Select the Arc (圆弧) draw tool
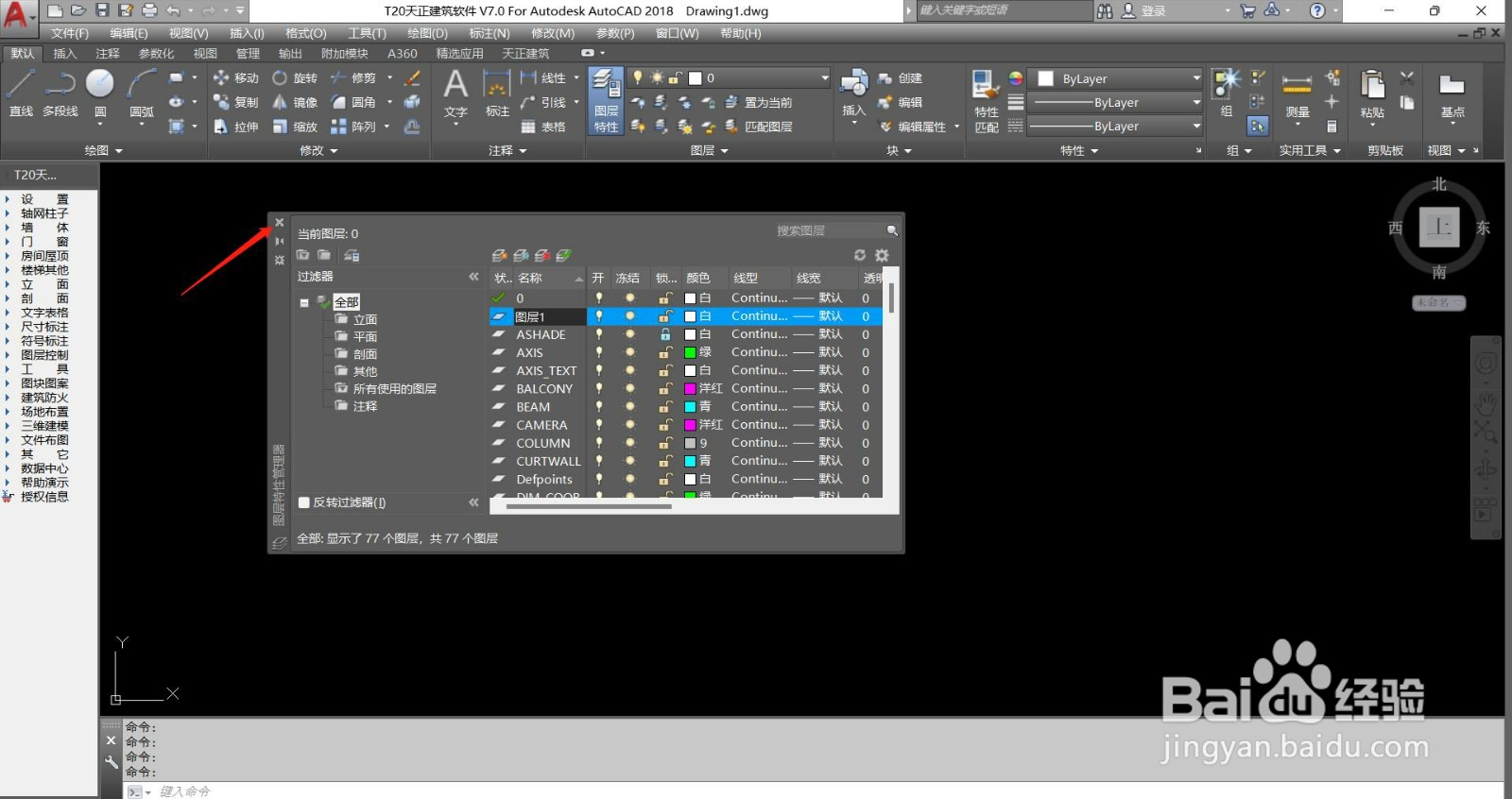The width and height of the screenshot is (1512, 799). click(x=142, y=93)
